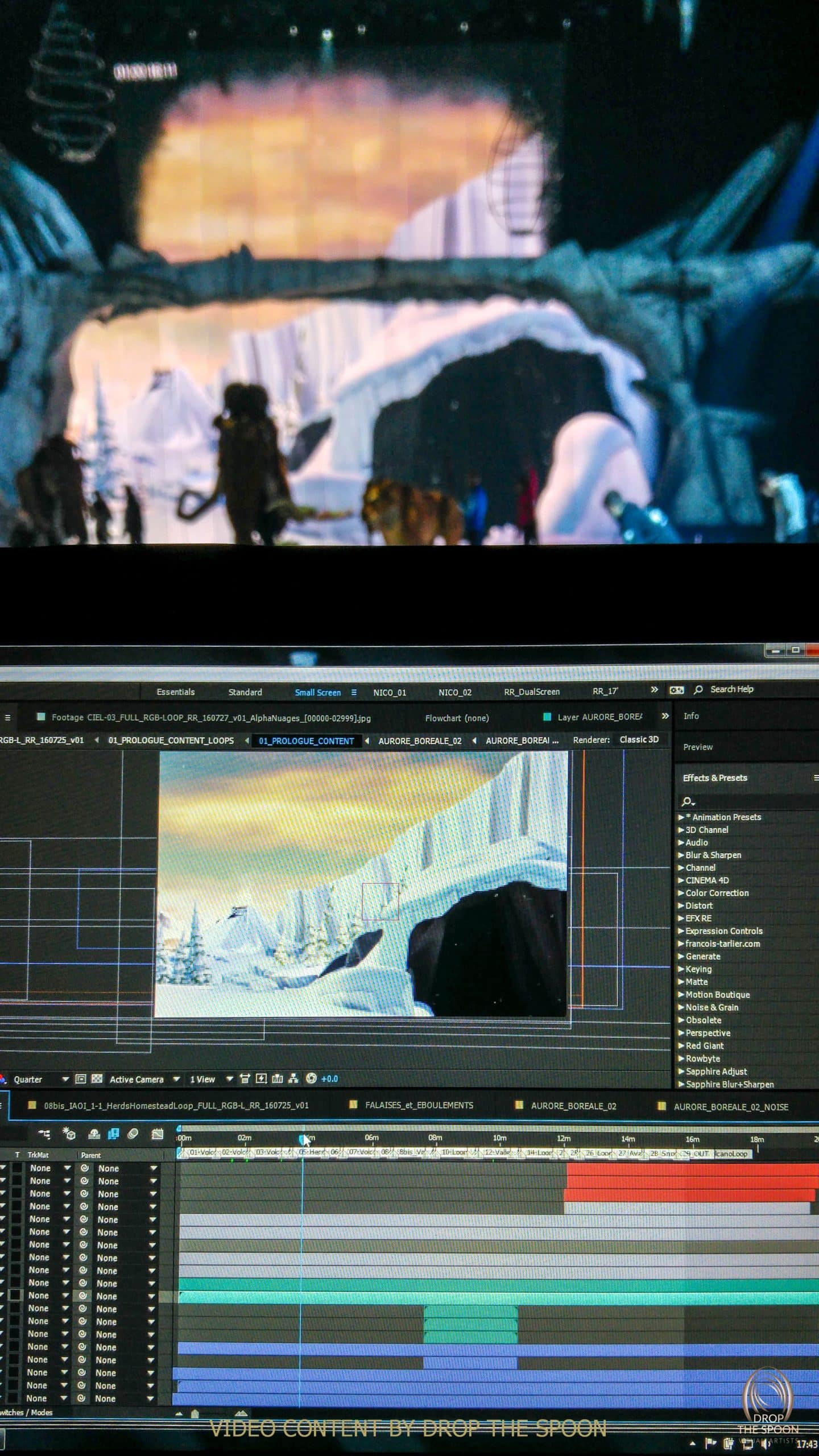Expand the Color Correction category

(x=681, y=893)
